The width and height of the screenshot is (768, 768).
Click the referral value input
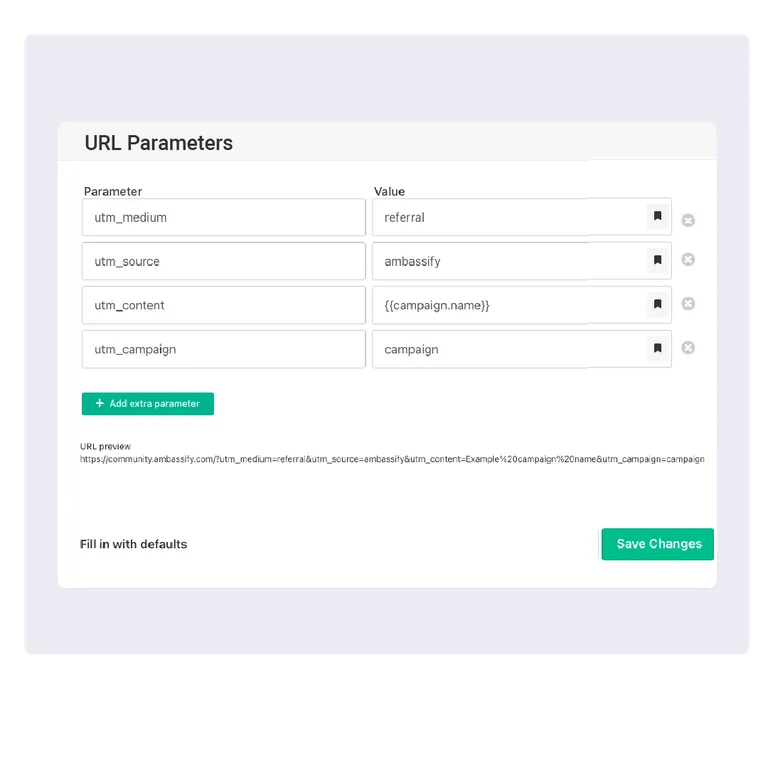pos(507,217)
